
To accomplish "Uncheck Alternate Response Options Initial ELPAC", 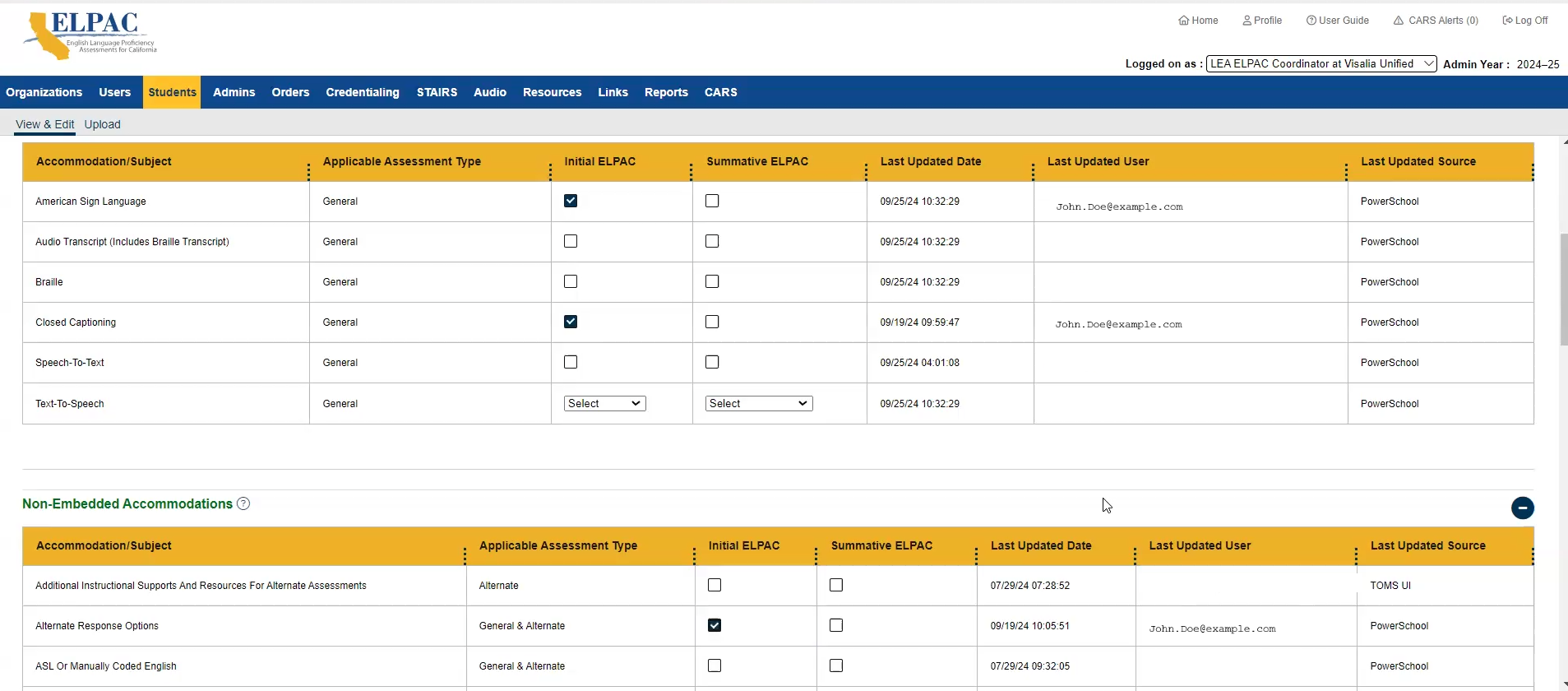I will pos(715,625).
